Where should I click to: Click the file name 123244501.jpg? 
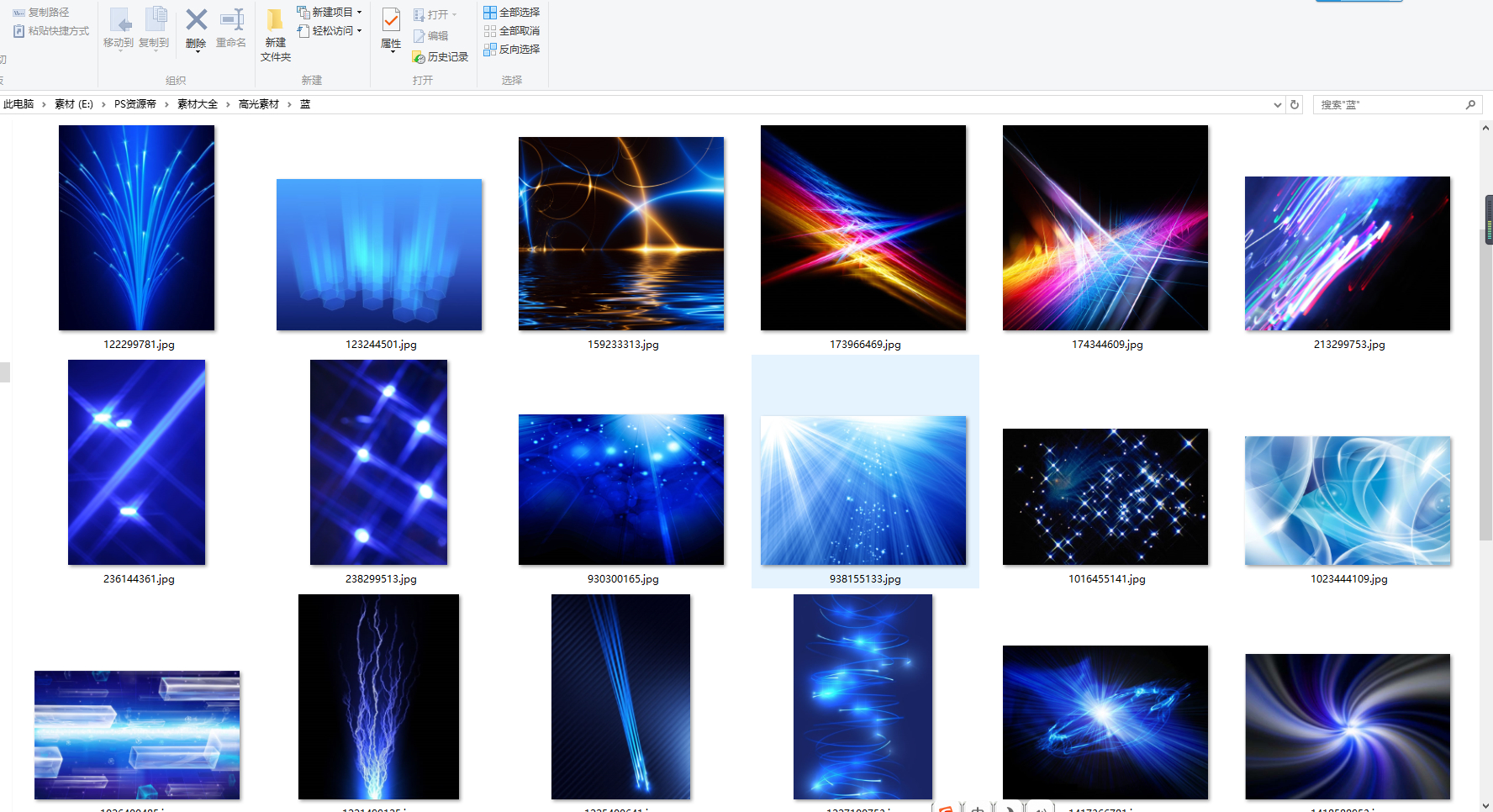coord(381,345)
